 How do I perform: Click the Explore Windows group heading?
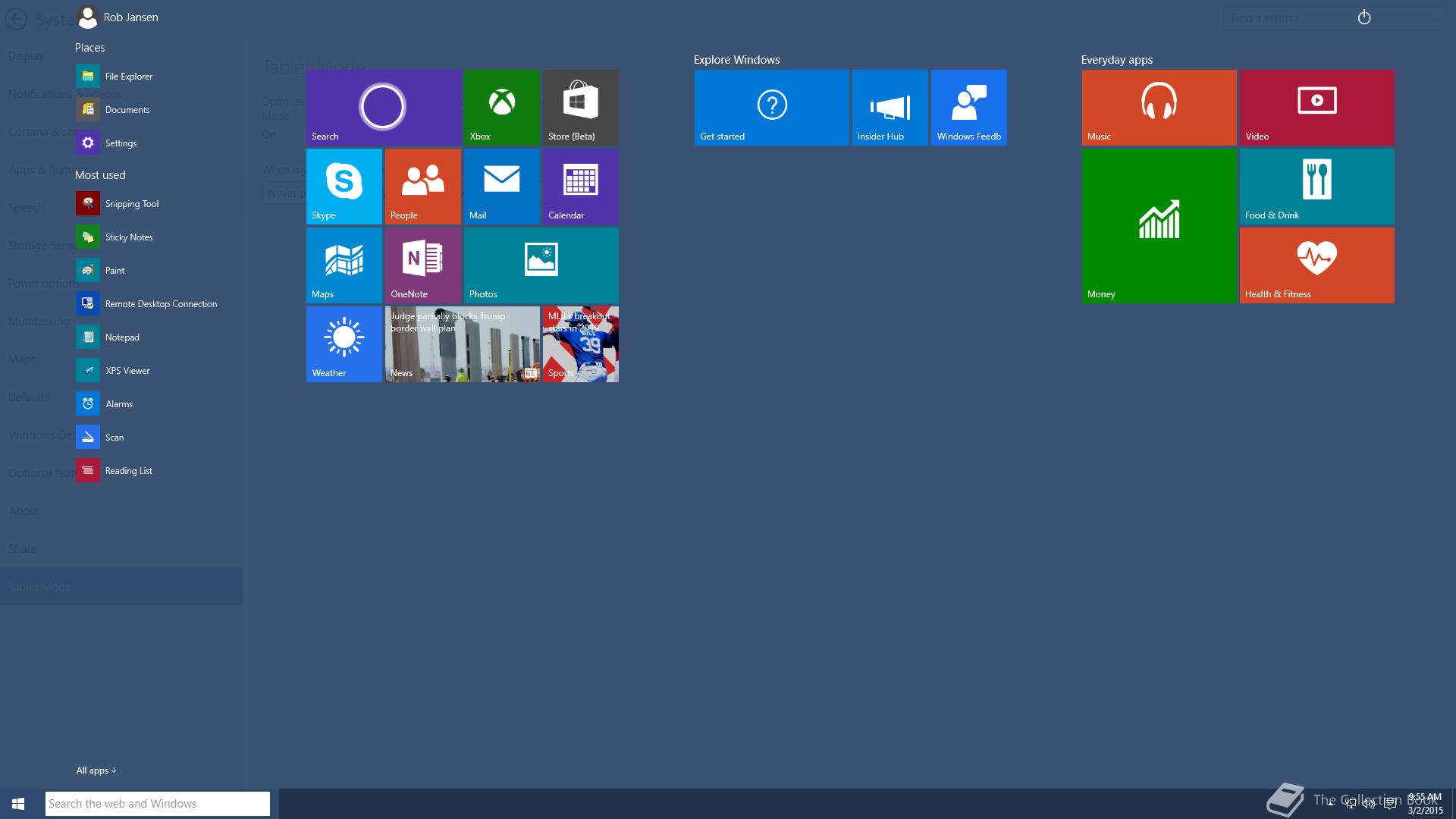[x=736, y=59]
